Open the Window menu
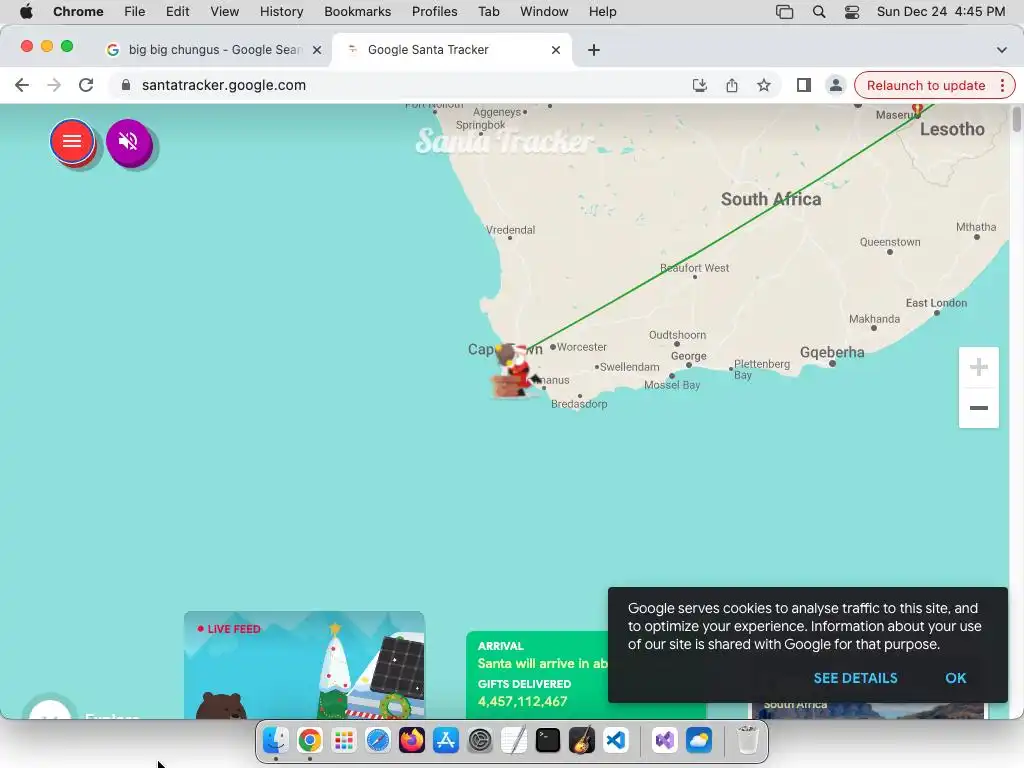The height and width of the screenshot is (768, 1024). 544,12
